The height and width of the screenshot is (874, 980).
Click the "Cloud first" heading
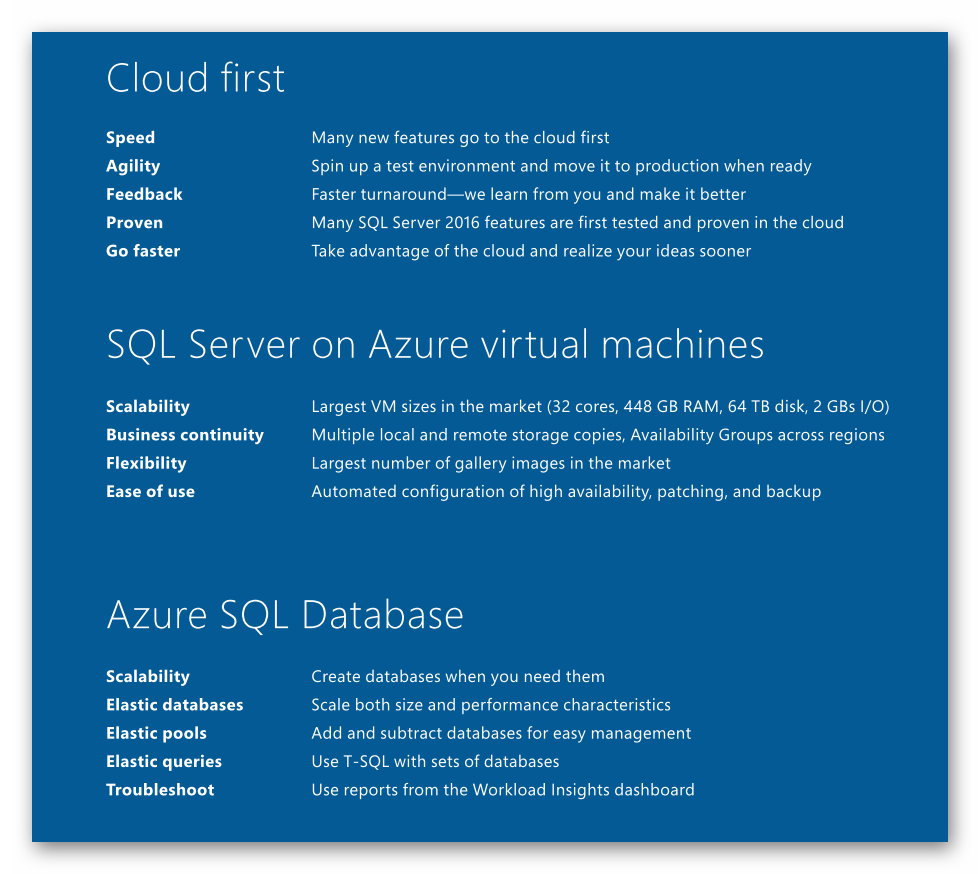pyautogui.click(x=195, y=79)
